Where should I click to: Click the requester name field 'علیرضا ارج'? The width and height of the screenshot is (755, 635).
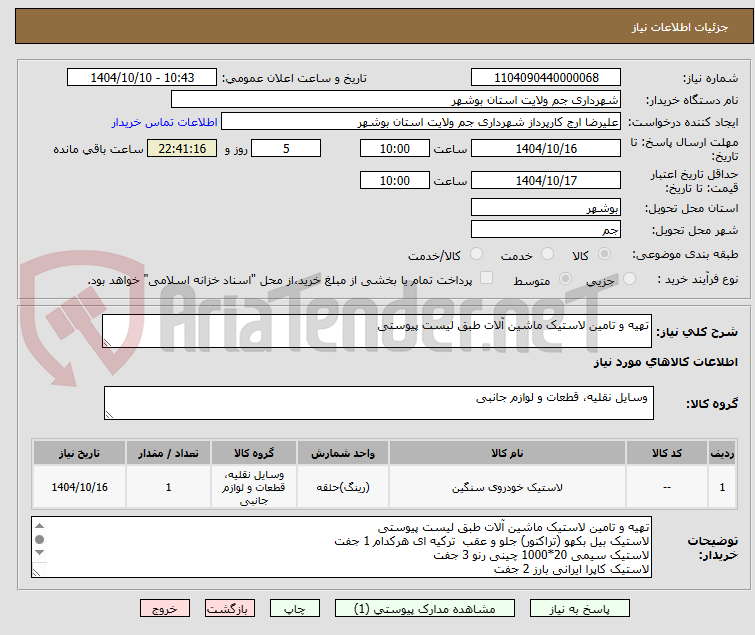tap(421, 122)
